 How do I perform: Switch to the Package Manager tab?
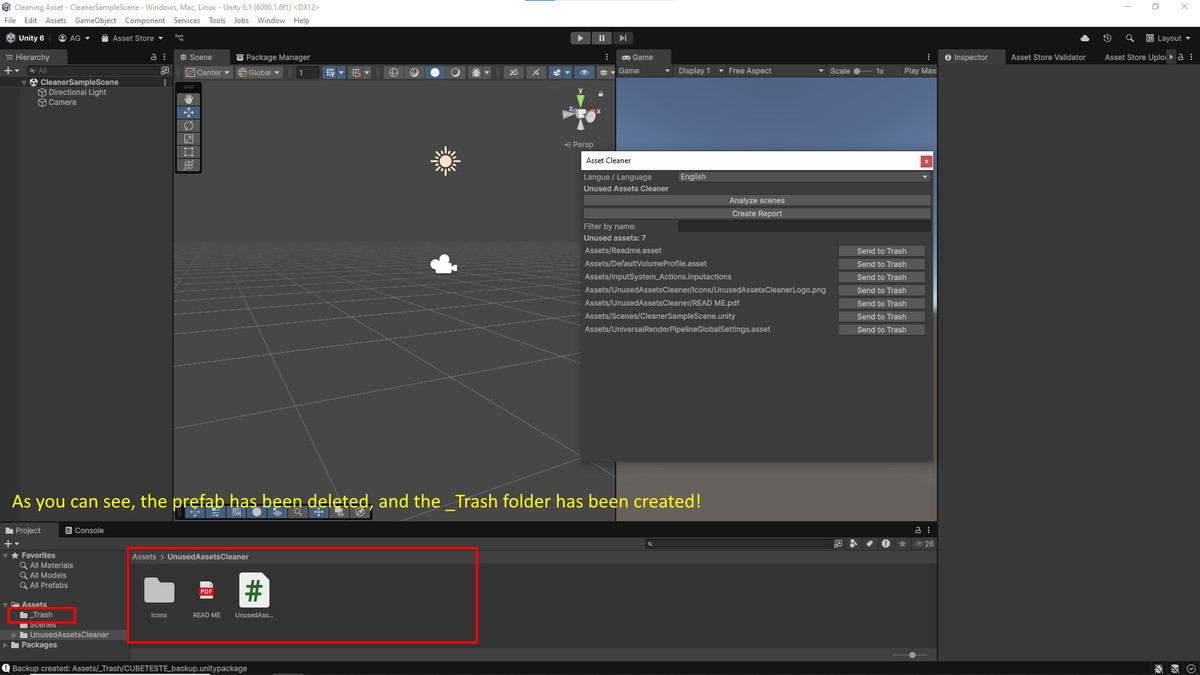click(x=272, y=57)
